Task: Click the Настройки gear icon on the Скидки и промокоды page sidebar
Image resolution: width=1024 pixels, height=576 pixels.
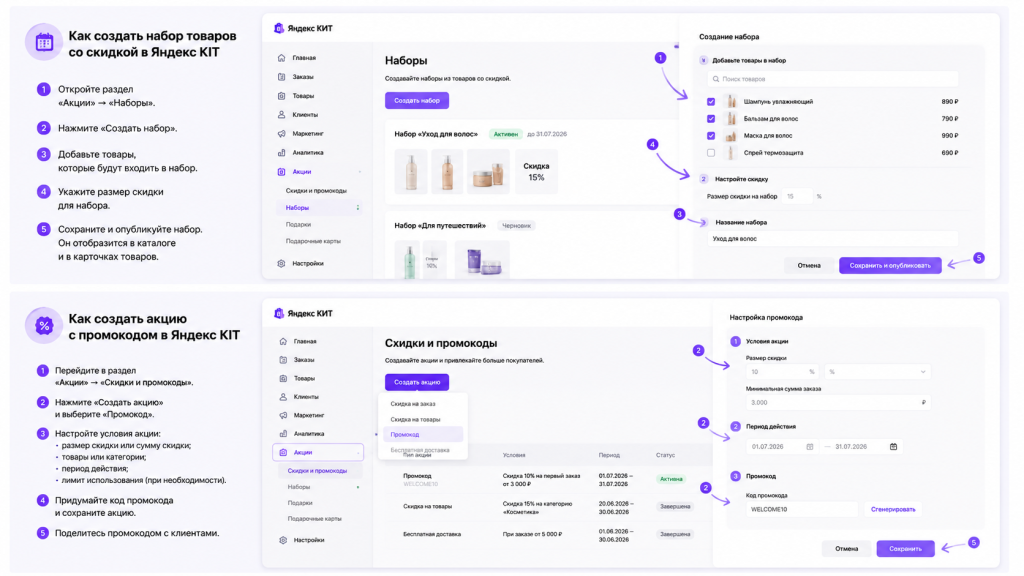Action: [x=283, y=541]
